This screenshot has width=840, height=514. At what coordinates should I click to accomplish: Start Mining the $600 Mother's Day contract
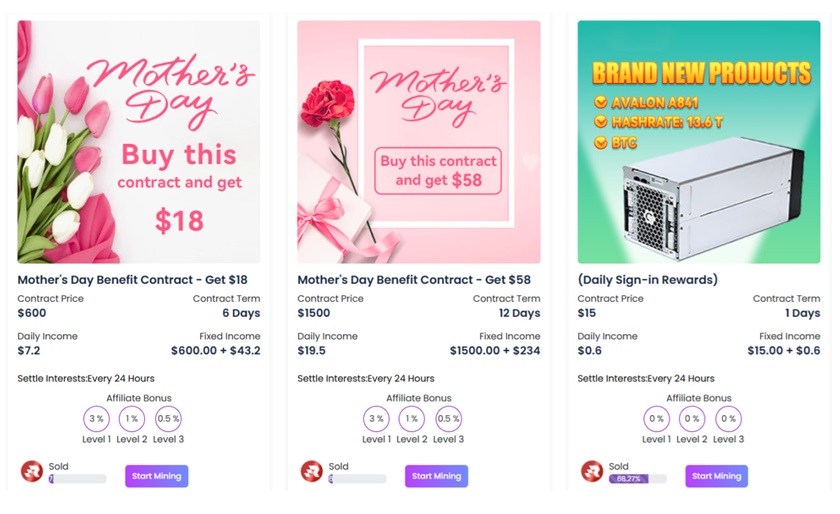157,476
